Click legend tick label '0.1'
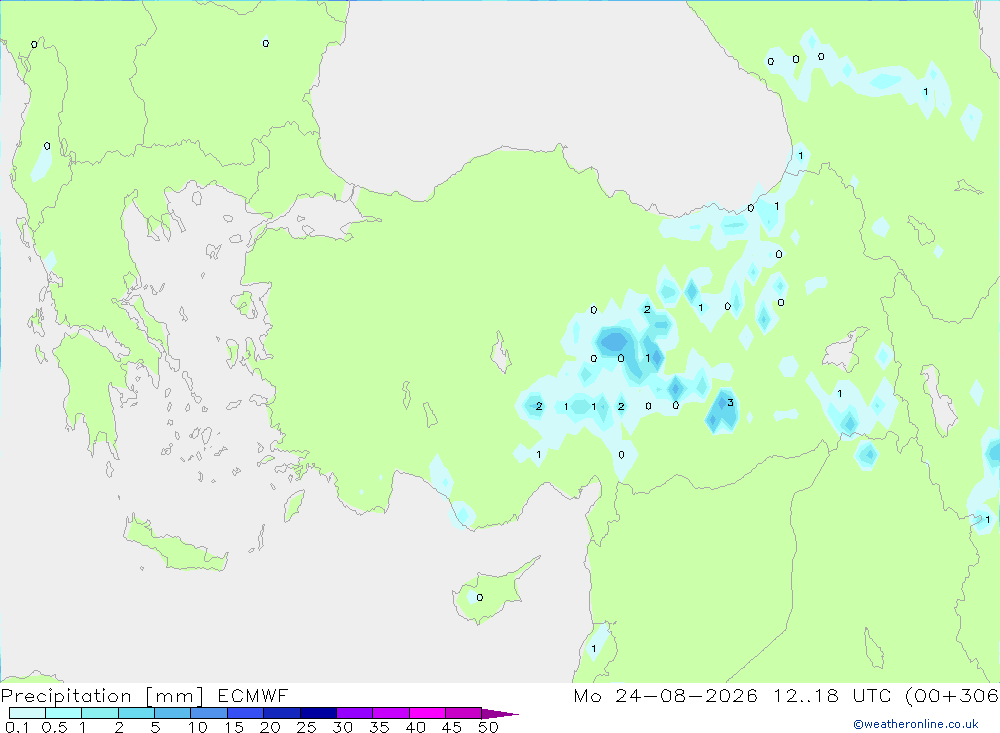Viewport: 1000px width, 733px height. [17, 727]
